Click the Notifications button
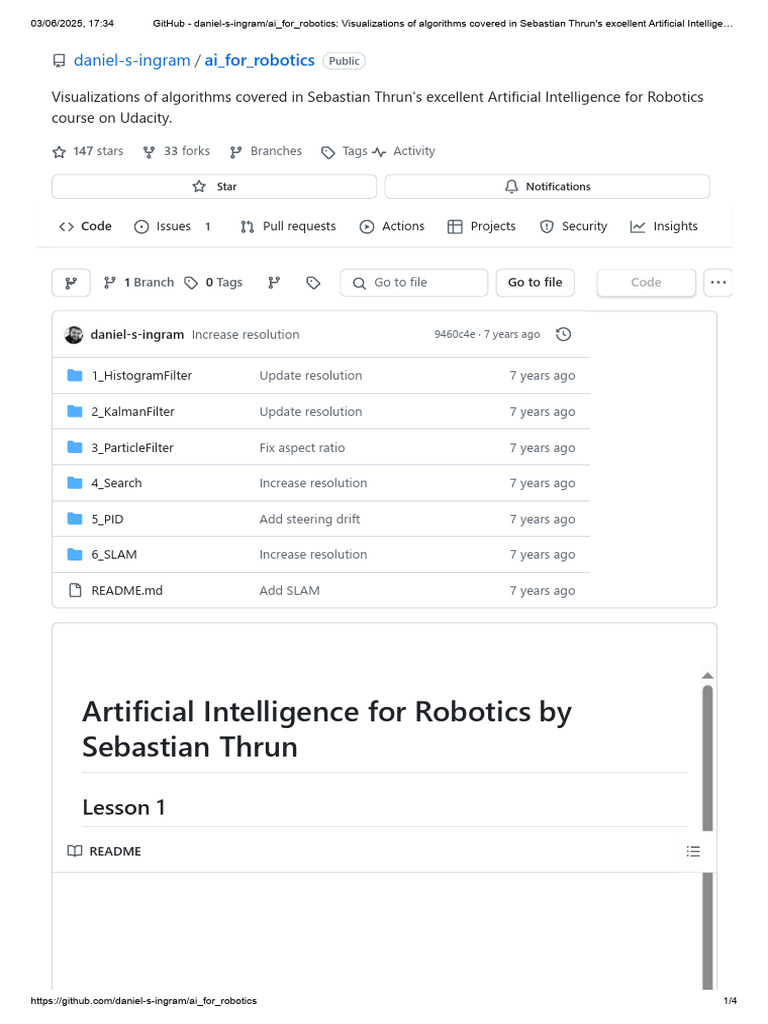768x1024 pixels. click(547, 187)
